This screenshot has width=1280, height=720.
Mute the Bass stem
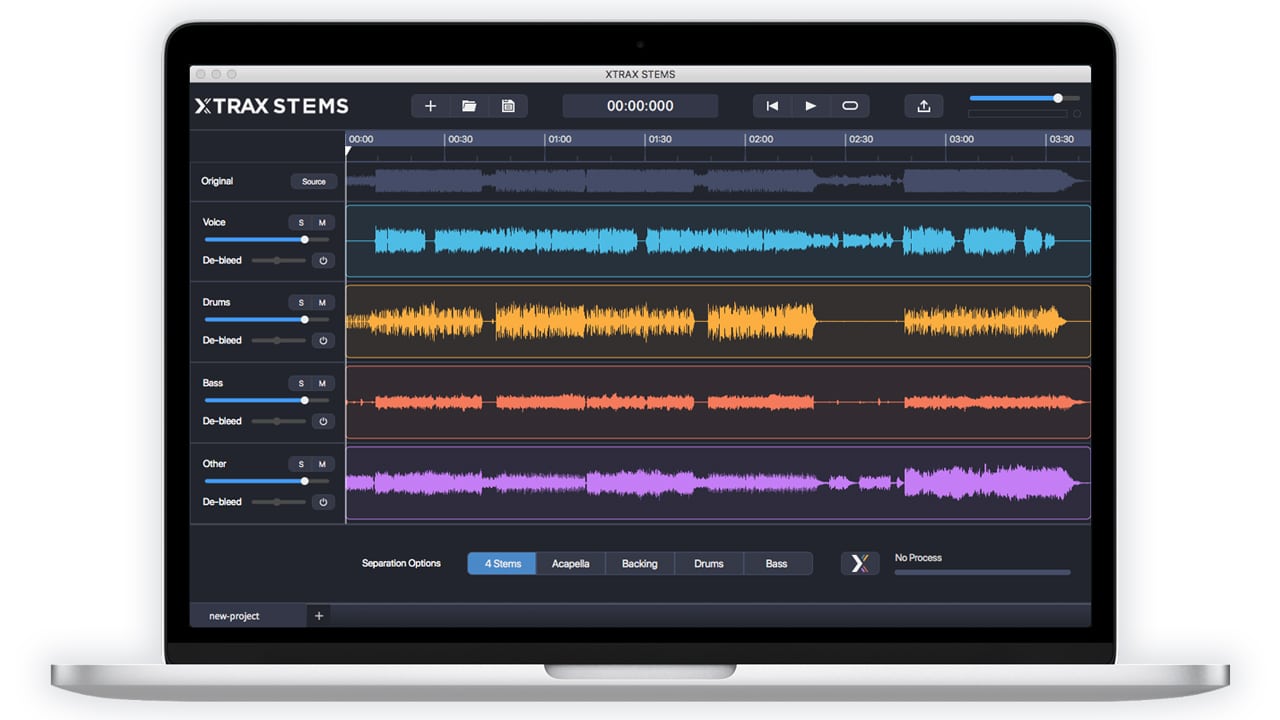[322, 383]
